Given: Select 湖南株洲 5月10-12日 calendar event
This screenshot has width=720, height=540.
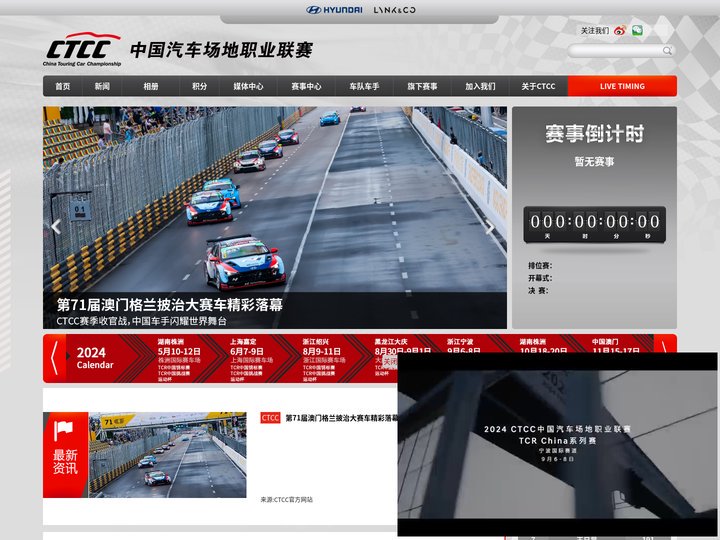Looking at the screenshot, I should pyautogui.click(x=180, y=360).
